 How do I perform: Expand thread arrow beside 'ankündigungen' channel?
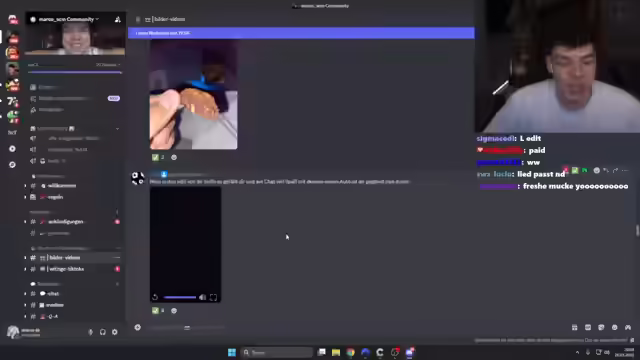[x=25, y=222]
